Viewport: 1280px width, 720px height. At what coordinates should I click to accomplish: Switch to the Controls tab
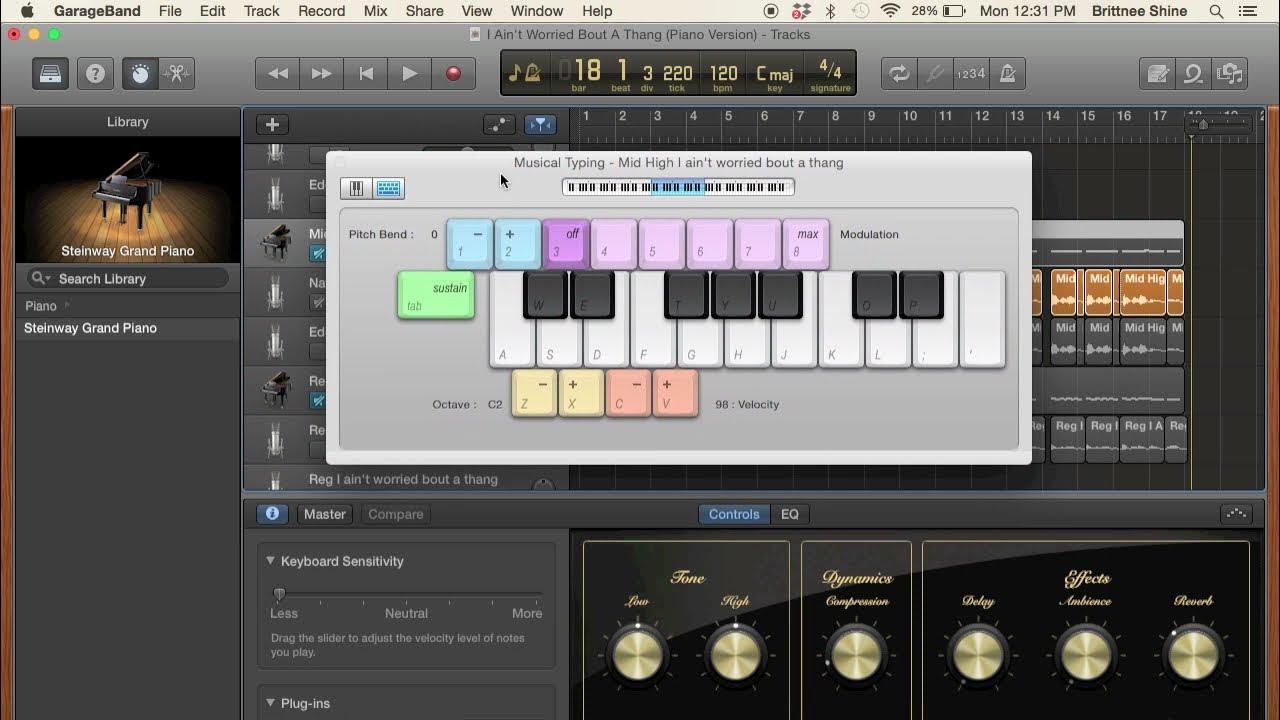(734, 514)
